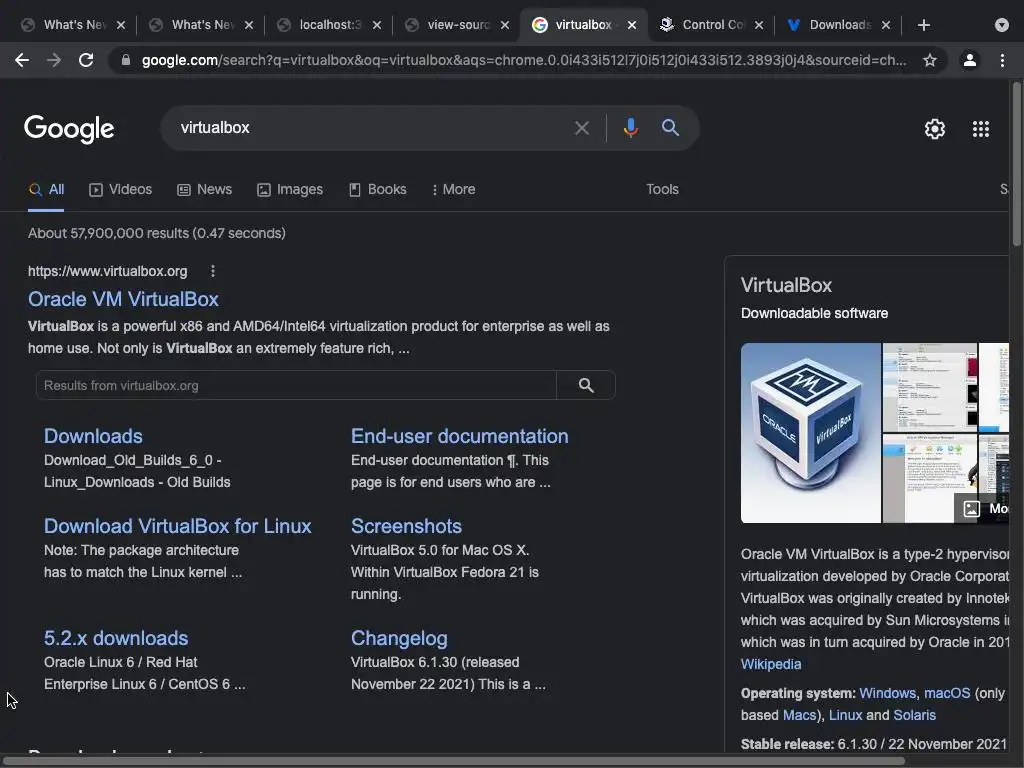Open the Oracle VM VirtualBox result link

123,299
